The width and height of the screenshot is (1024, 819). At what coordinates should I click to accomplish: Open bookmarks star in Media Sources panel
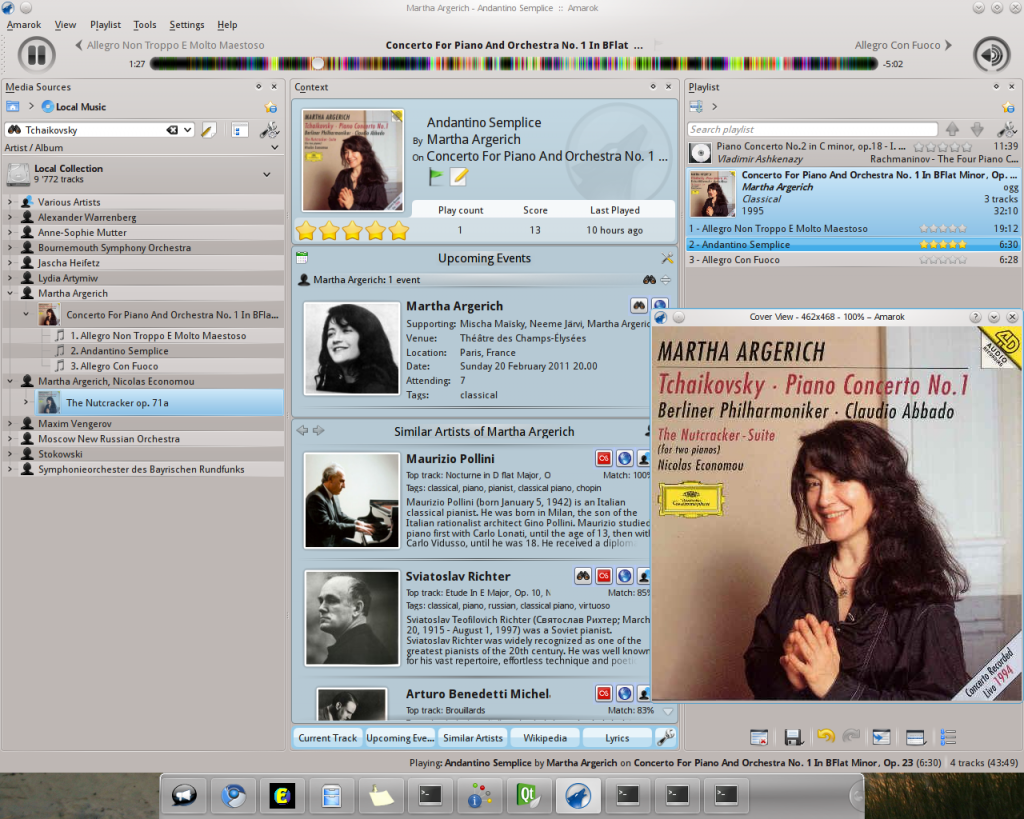tap(270, 107)
